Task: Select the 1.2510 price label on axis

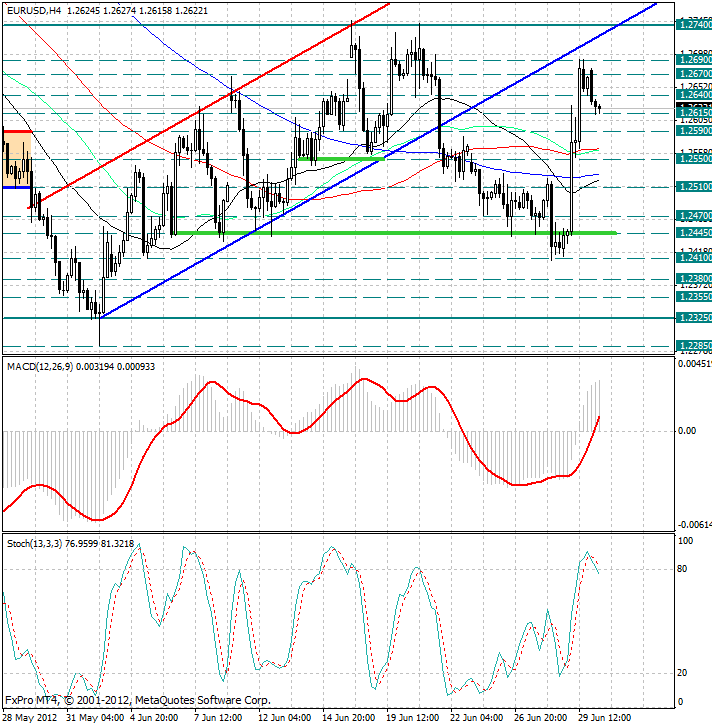Action: click(x=693, y=187)
